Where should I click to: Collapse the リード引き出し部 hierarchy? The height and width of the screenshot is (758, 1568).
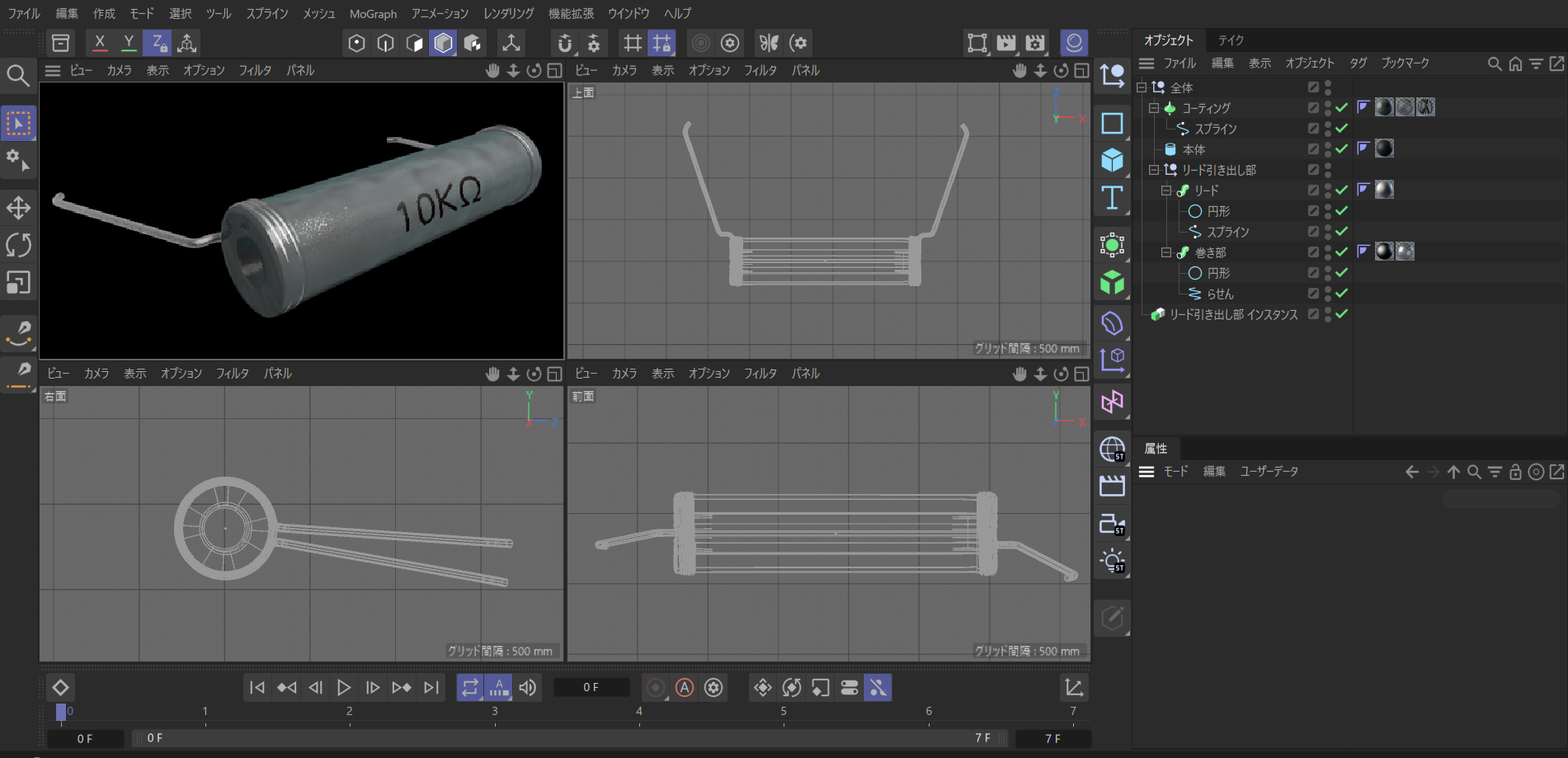tap(1154, 170)
